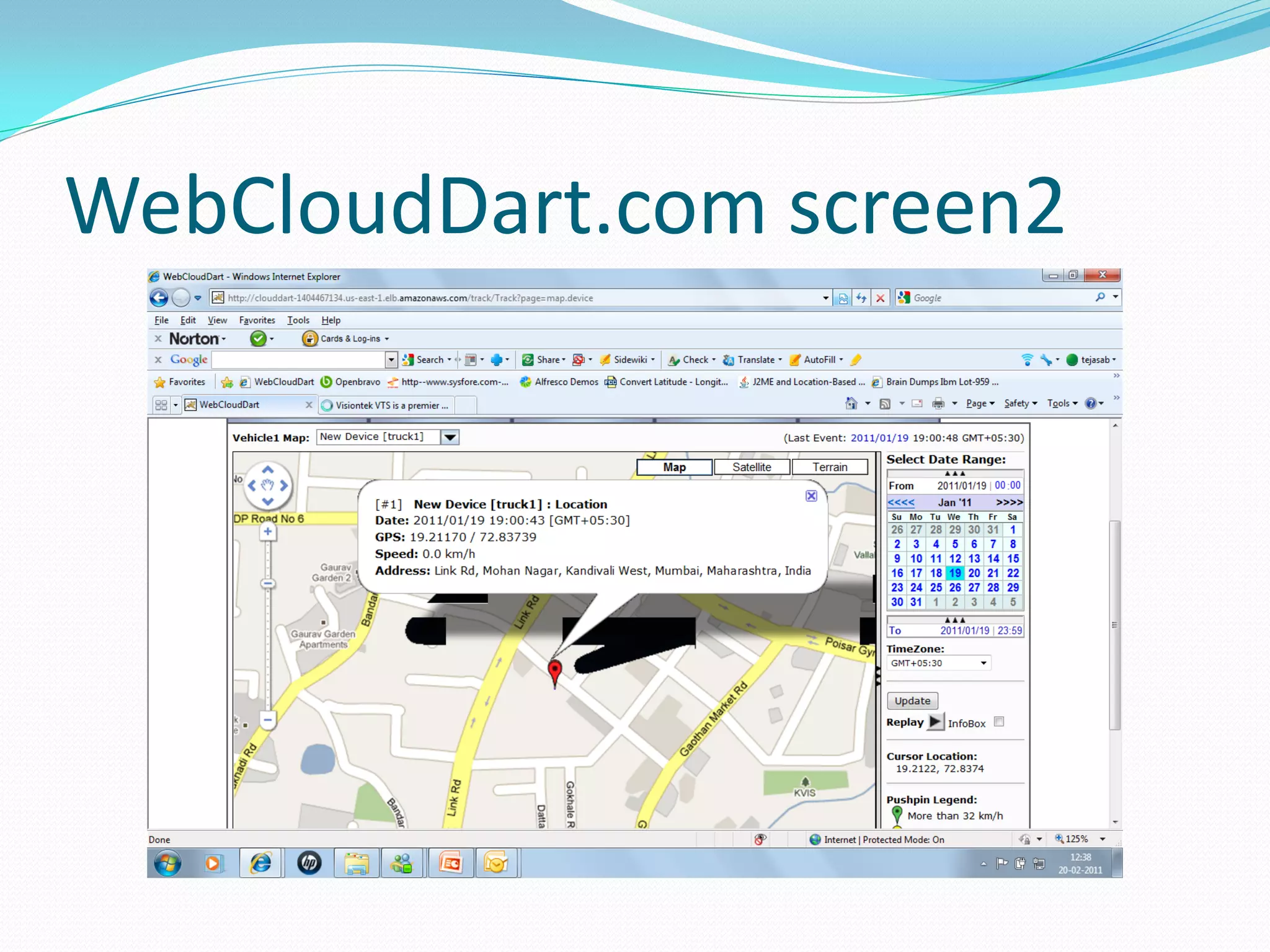Toggle the InfoBox checkbox
This screenshot has height=952, width=1270.
[x=998, y=722]
